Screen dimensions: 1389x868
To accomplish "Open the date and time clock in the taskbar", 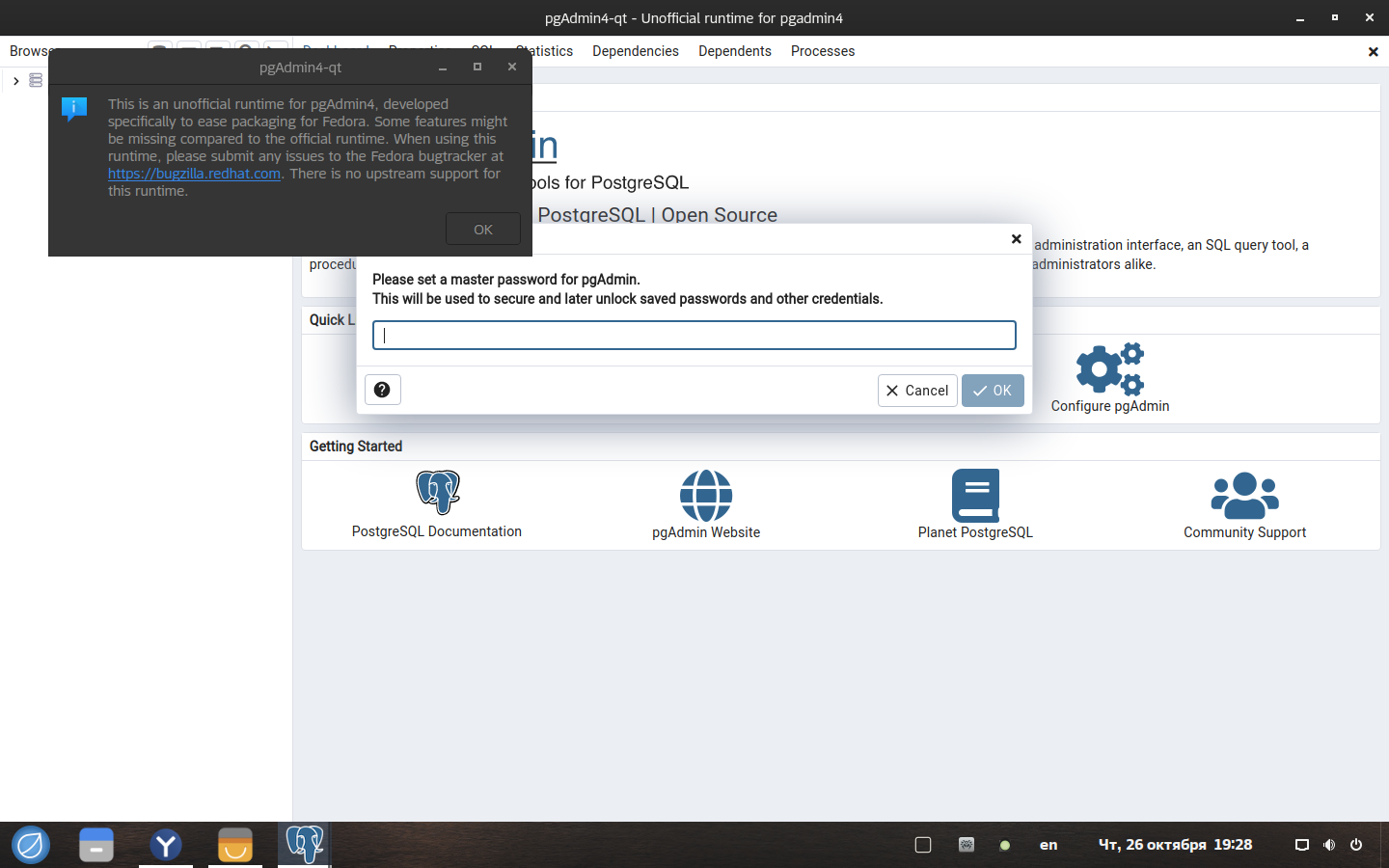I will point(1176,845).
